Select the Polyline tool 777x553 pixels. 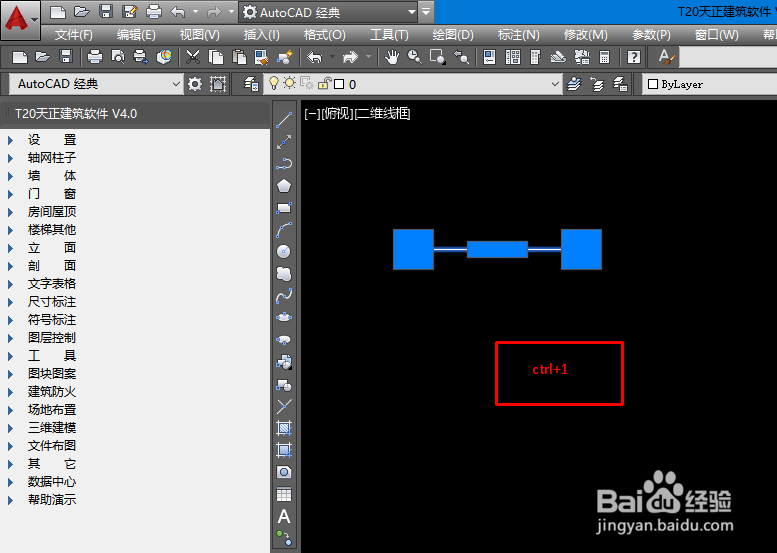(284, 164)
